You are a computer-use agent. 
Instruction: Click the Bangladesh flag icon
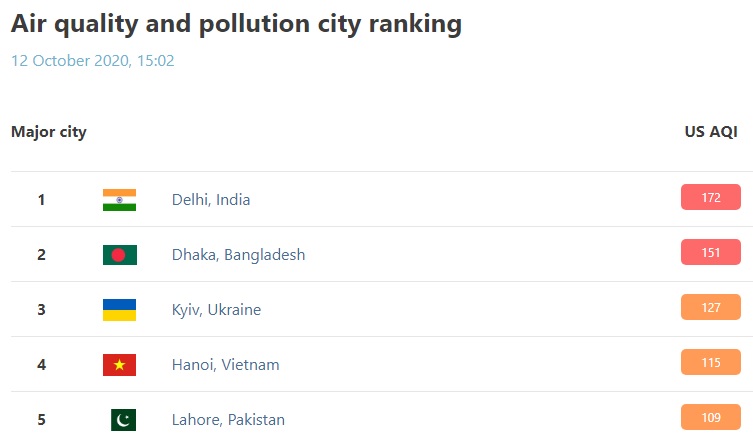click(x=119, y=255)
